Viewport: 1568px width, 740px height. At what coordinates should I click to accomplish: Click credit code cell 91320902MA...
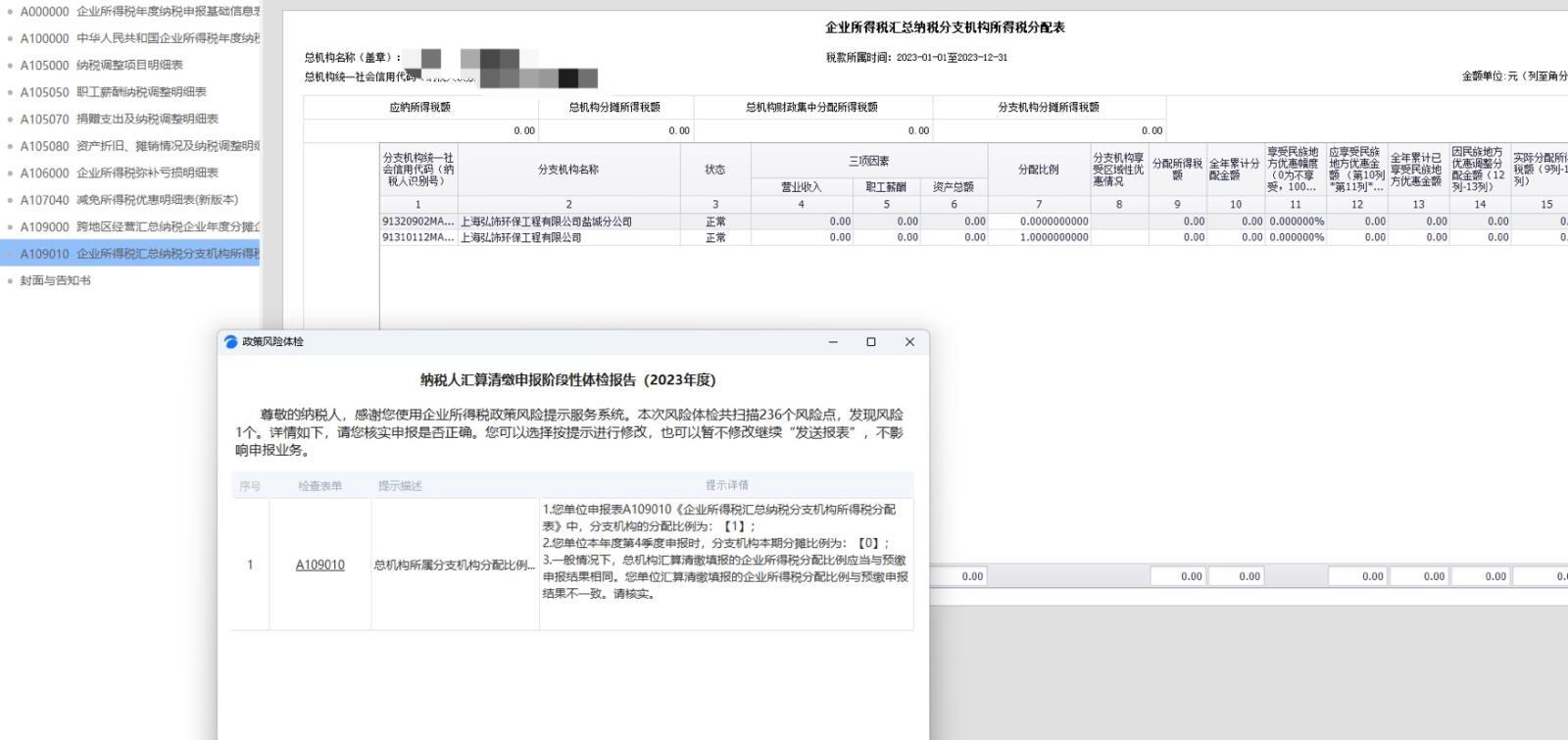[x=418, y=222]
